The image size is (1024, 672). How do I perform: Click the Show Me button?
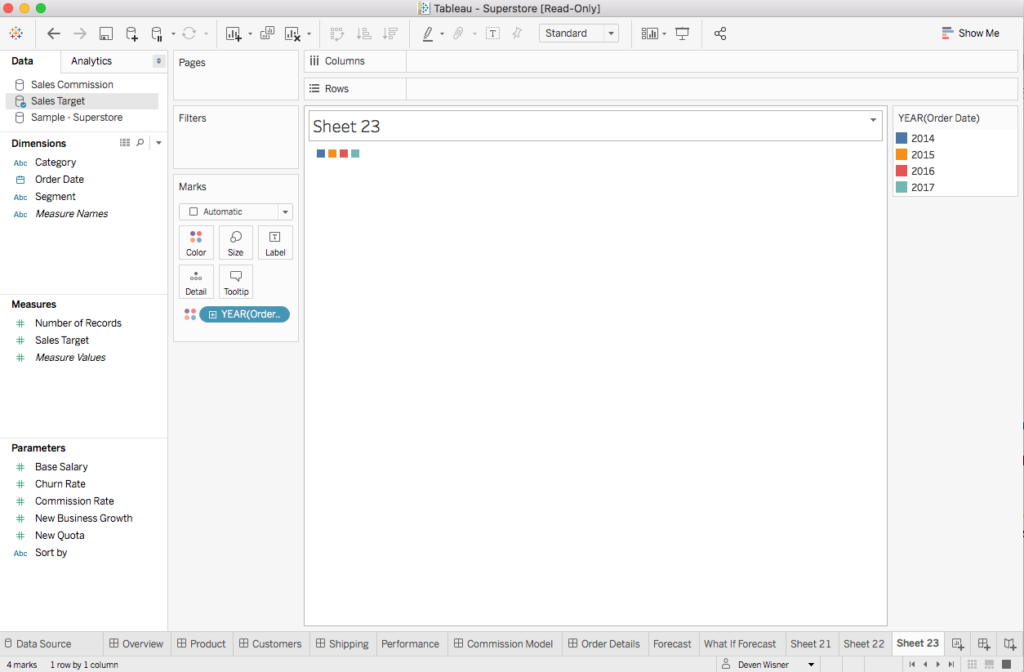pos(970,33)
